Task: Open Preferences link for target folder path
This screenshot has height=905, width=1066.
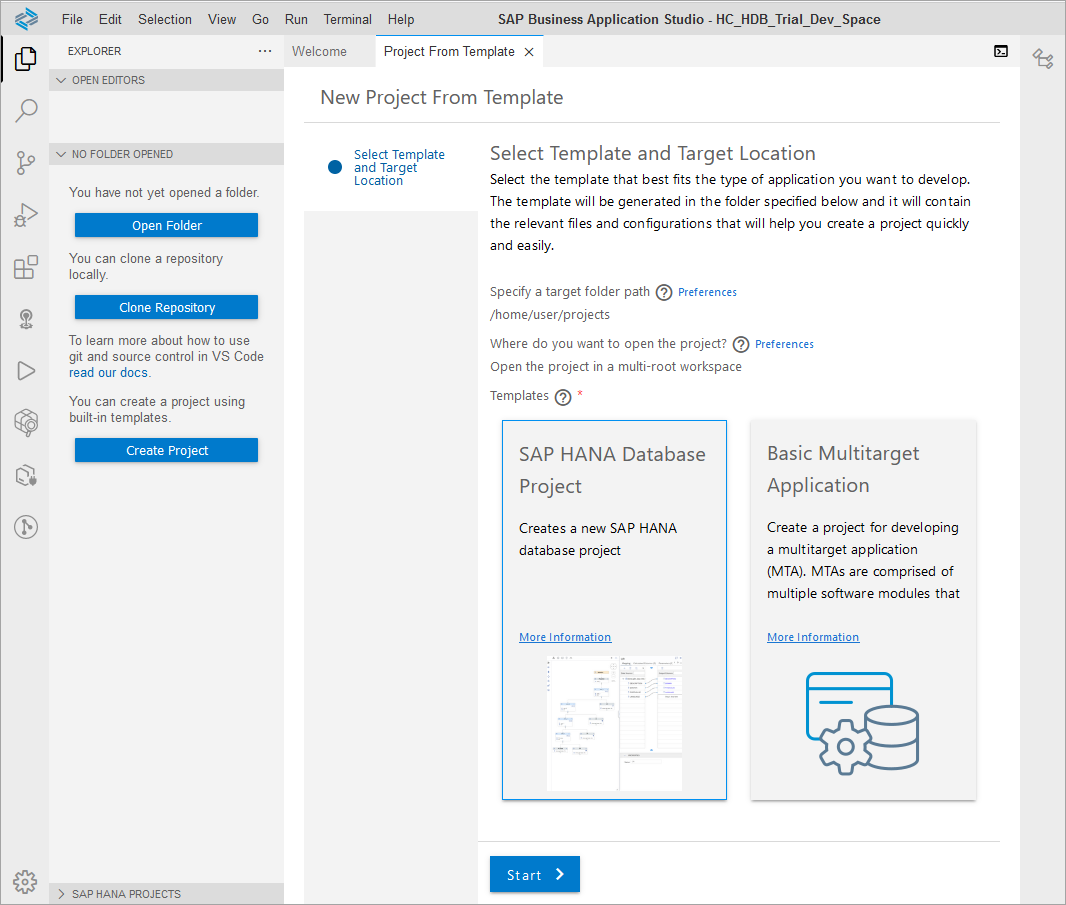Action: pyautogui.click(x=707, y=292)
